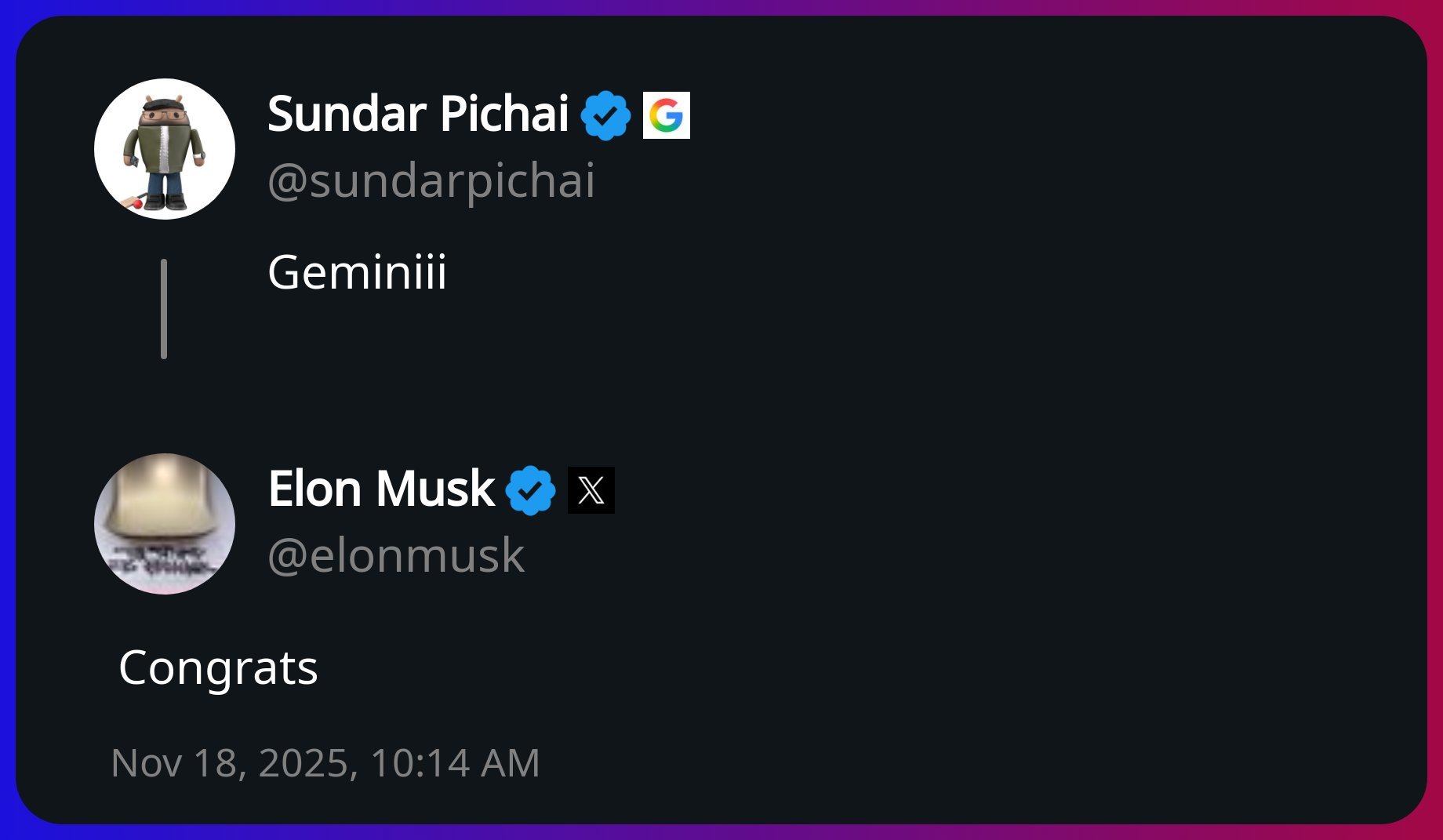
Task: Open the Sundar Pichai display name
Action: (418, 115)
